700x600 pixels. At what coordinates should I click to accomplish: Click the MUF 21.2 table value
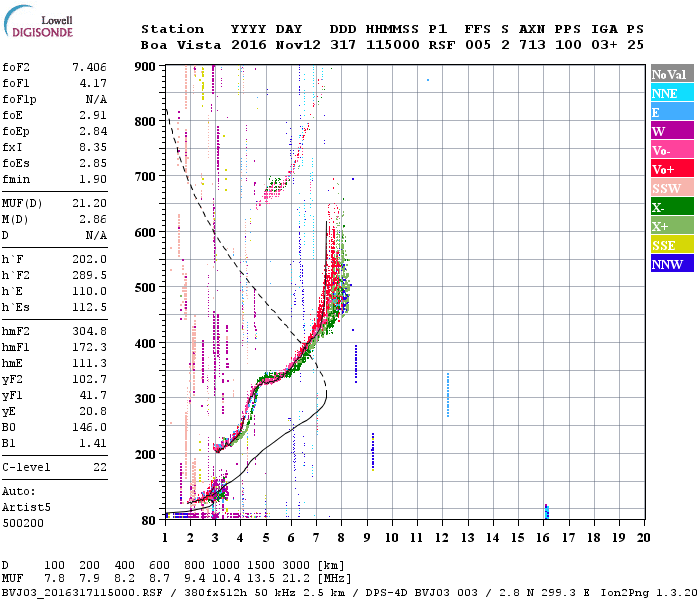(x=296, y=579)
